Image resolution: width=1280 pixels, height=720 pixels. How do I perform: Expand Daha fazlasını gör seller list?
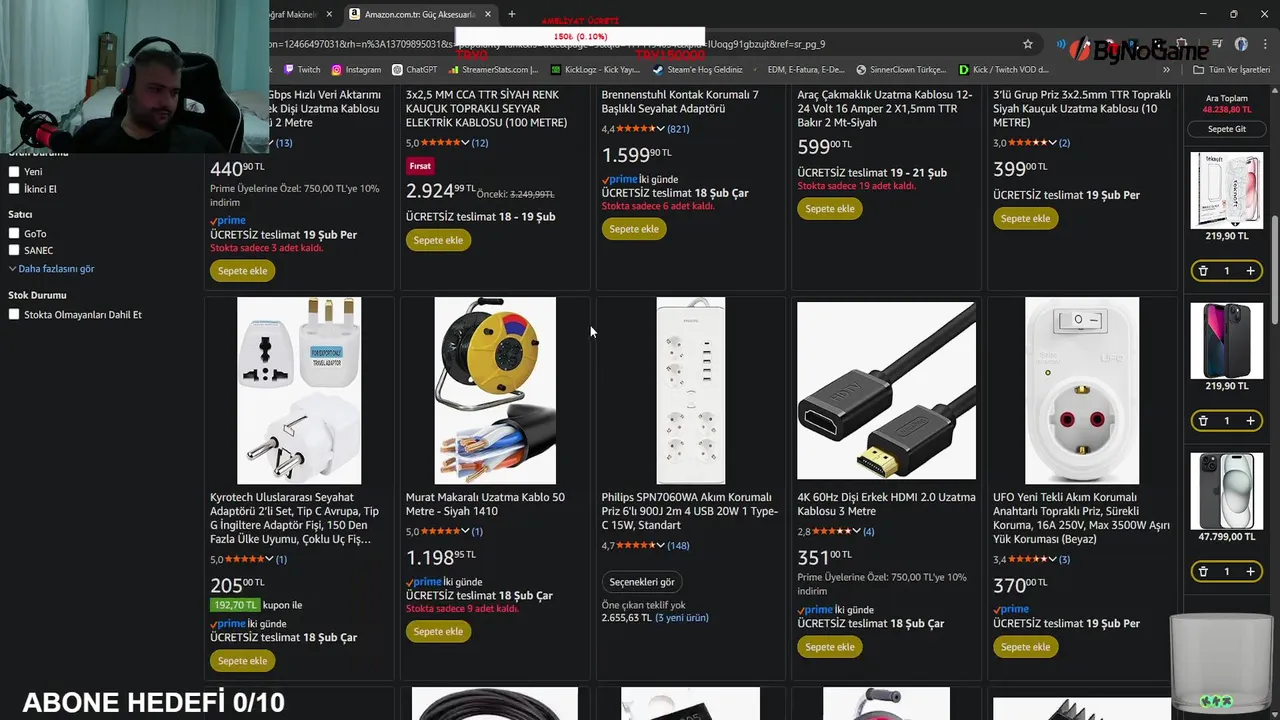tap(52, 269)
